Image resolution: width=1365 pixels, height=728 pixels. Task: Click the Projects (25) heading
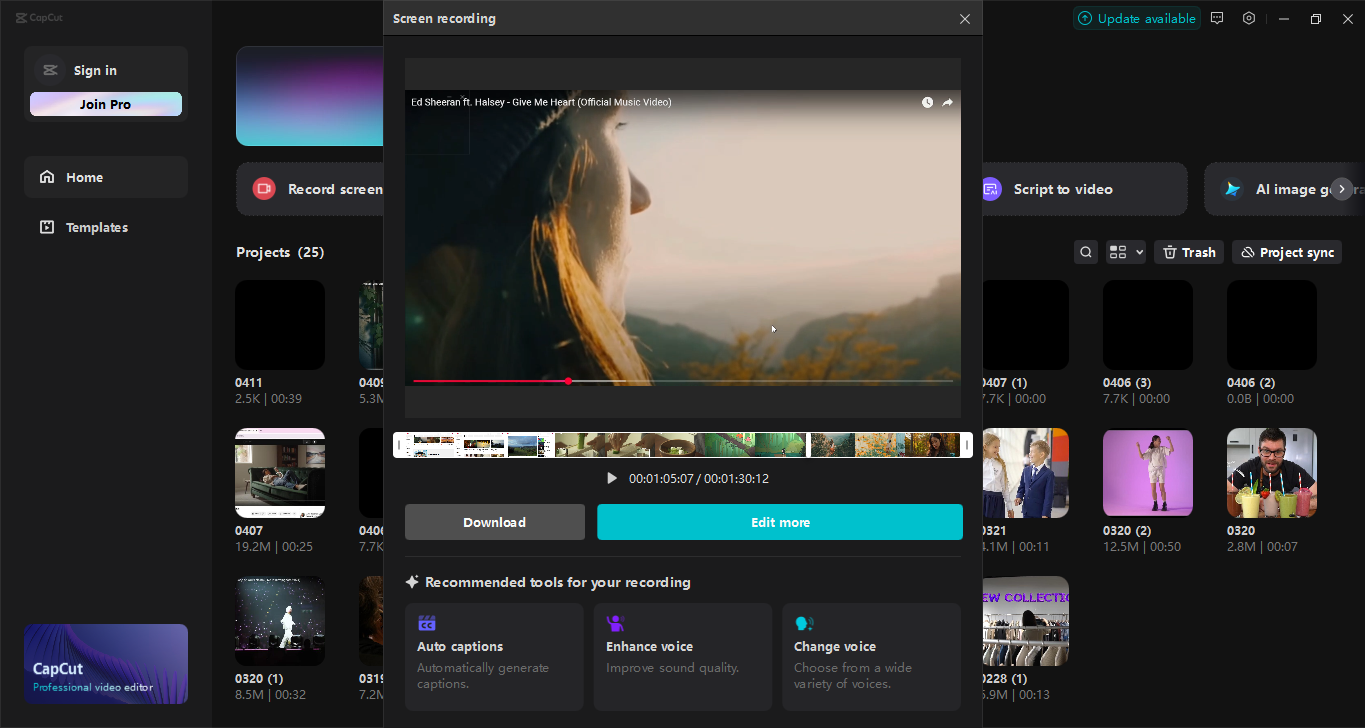click(280, 252)
